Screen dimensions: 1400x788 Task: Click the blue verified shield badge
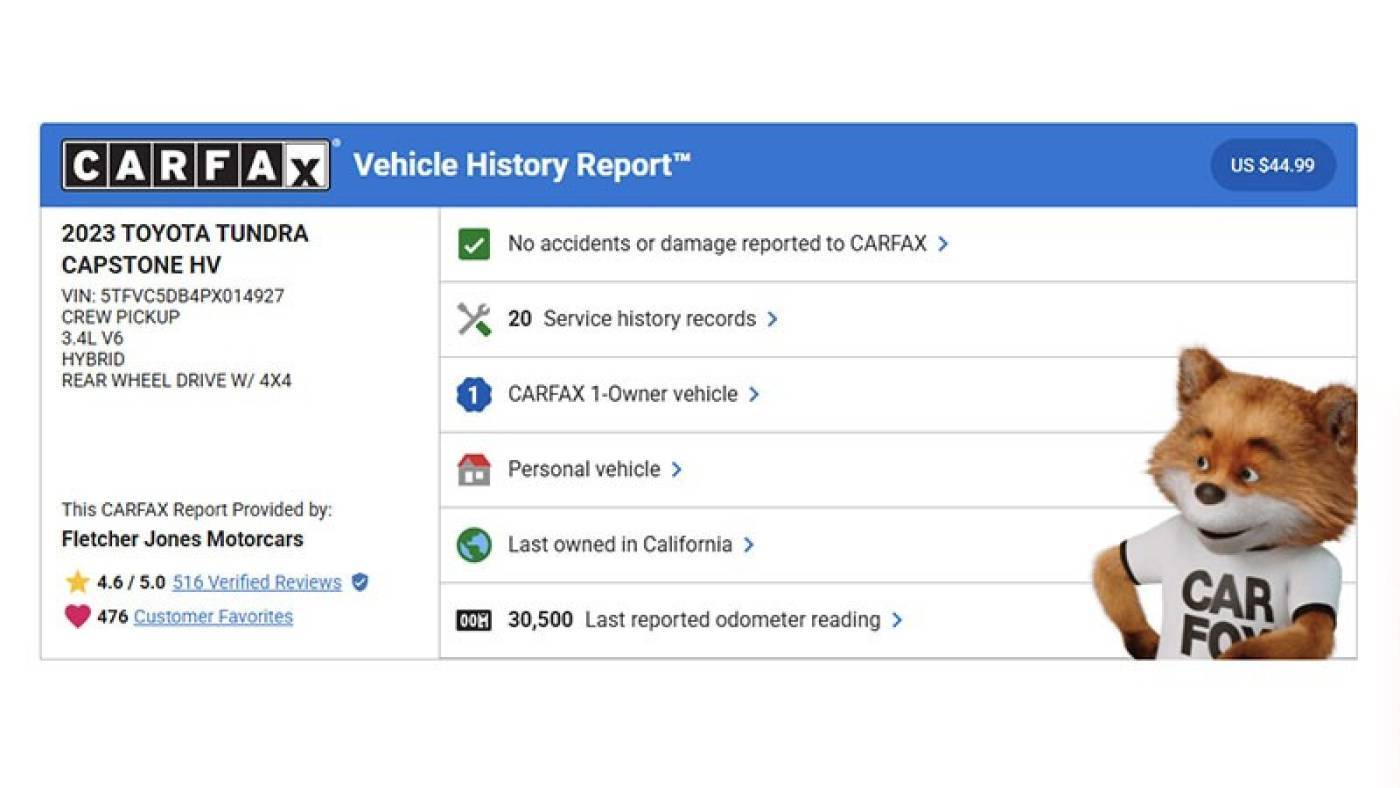tap(360, 582)
